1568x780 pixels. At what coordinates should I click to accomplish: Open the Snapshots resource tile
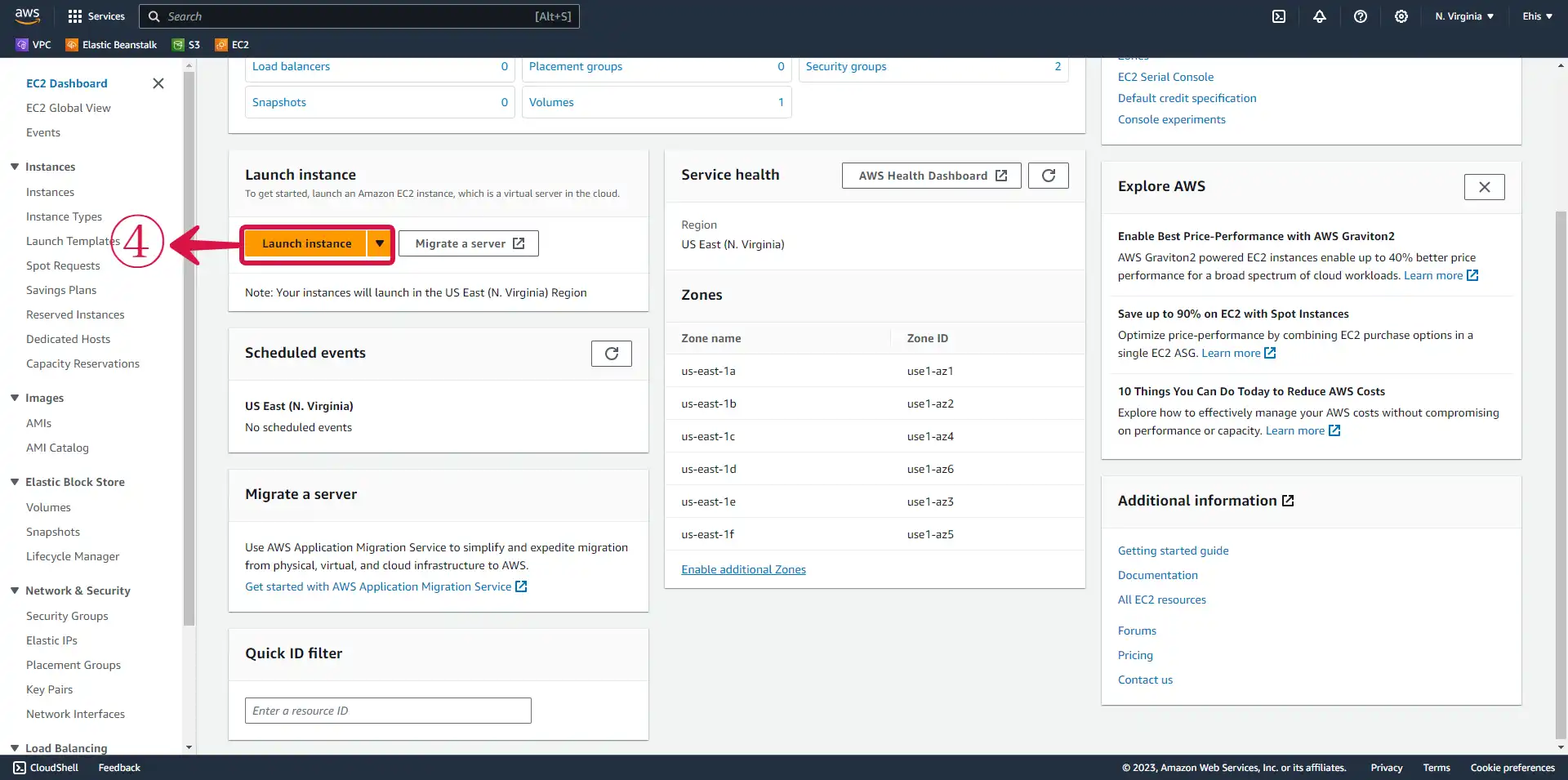click(380, 102)
